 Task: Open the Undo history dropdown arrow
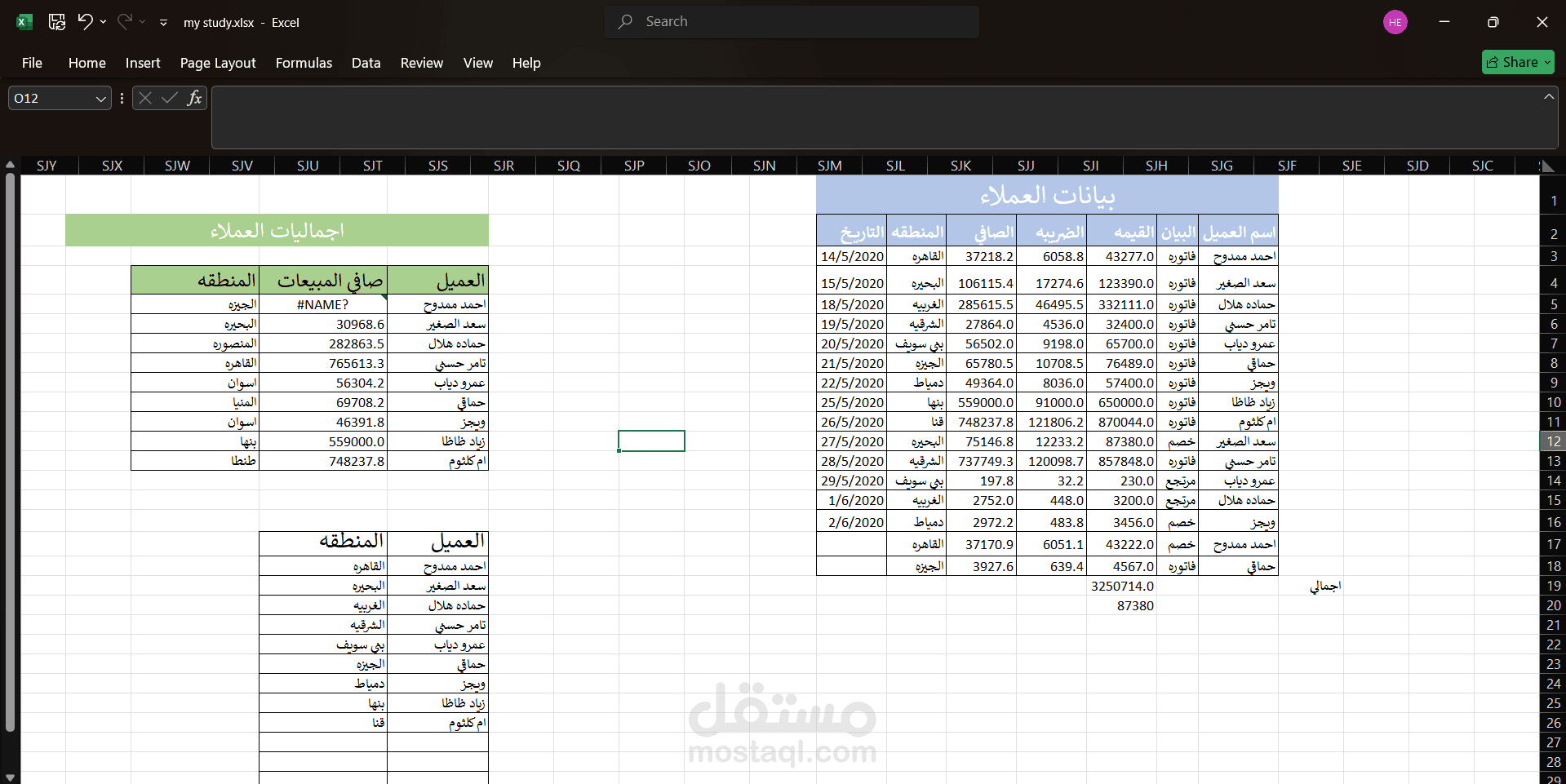tap(103, 22)
